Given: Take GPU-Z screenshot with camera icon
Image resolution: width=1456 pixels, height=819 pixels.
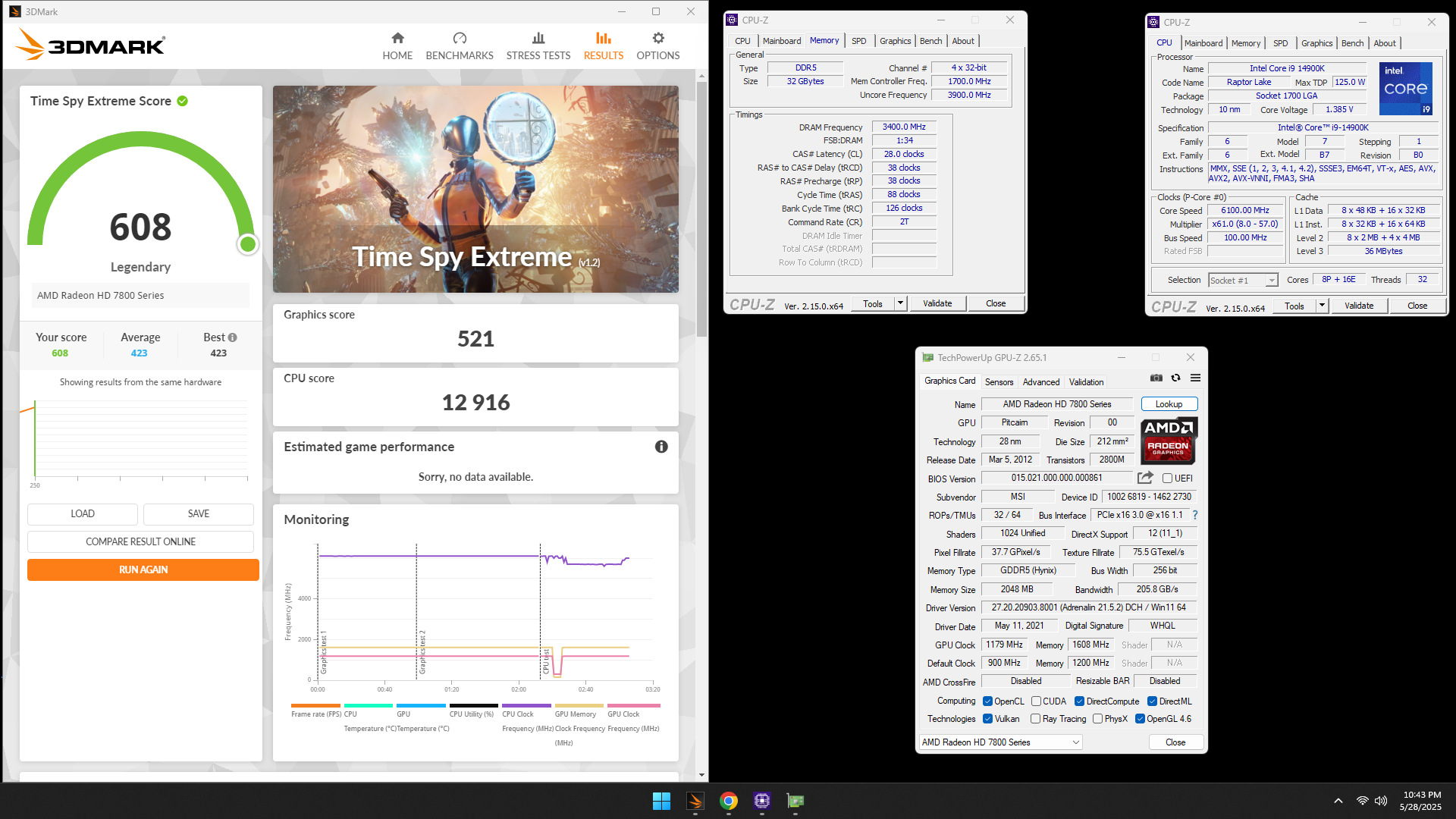Looking at the screenshot, I should tap(1156, 378).
